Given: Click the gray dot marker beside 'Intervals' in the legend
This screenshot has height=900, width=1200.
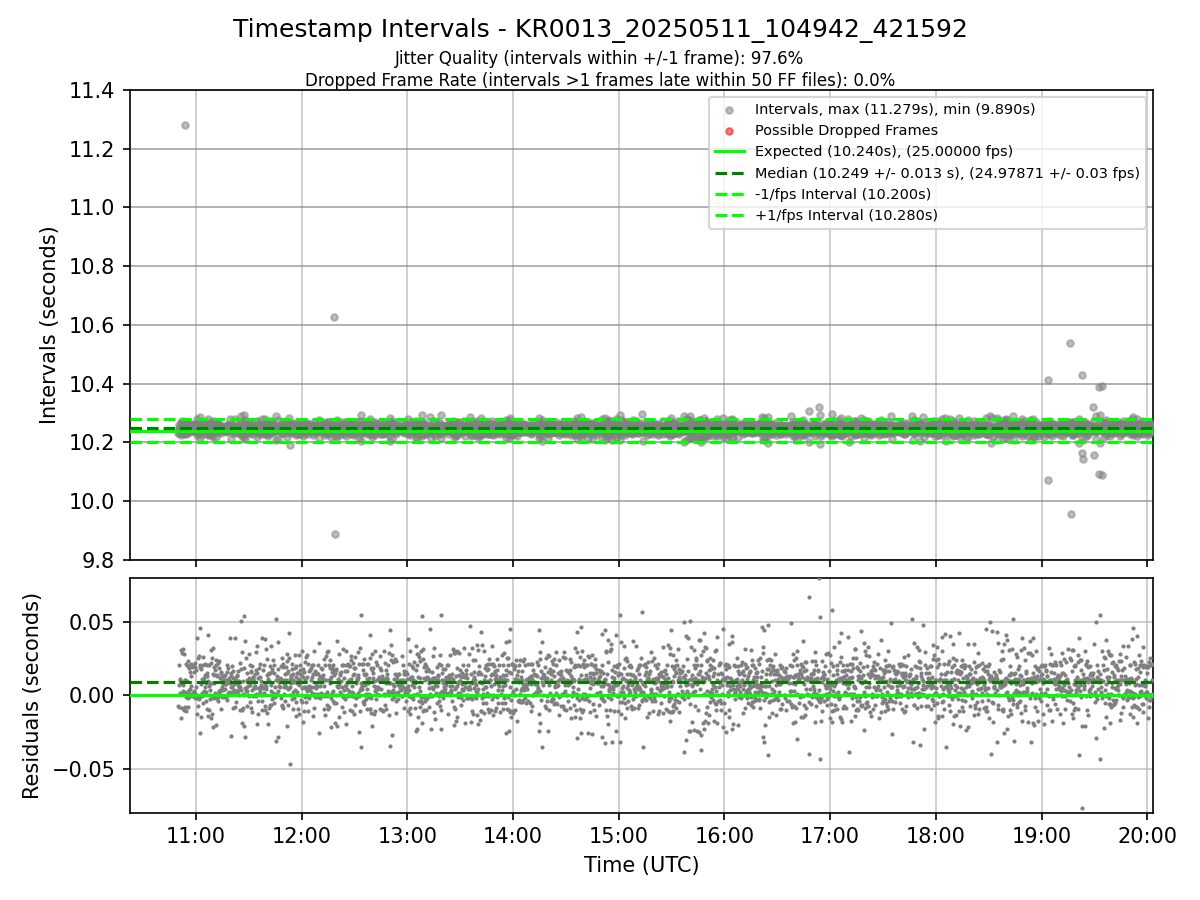Looking at the screenshot, I should tap(729, 110).
